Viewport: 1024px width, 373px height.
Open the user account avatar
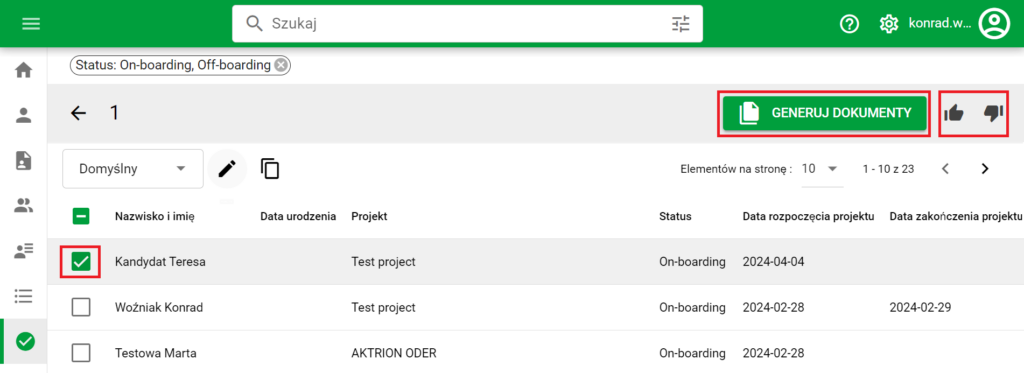pyautogui.click(x=994, y=24)
